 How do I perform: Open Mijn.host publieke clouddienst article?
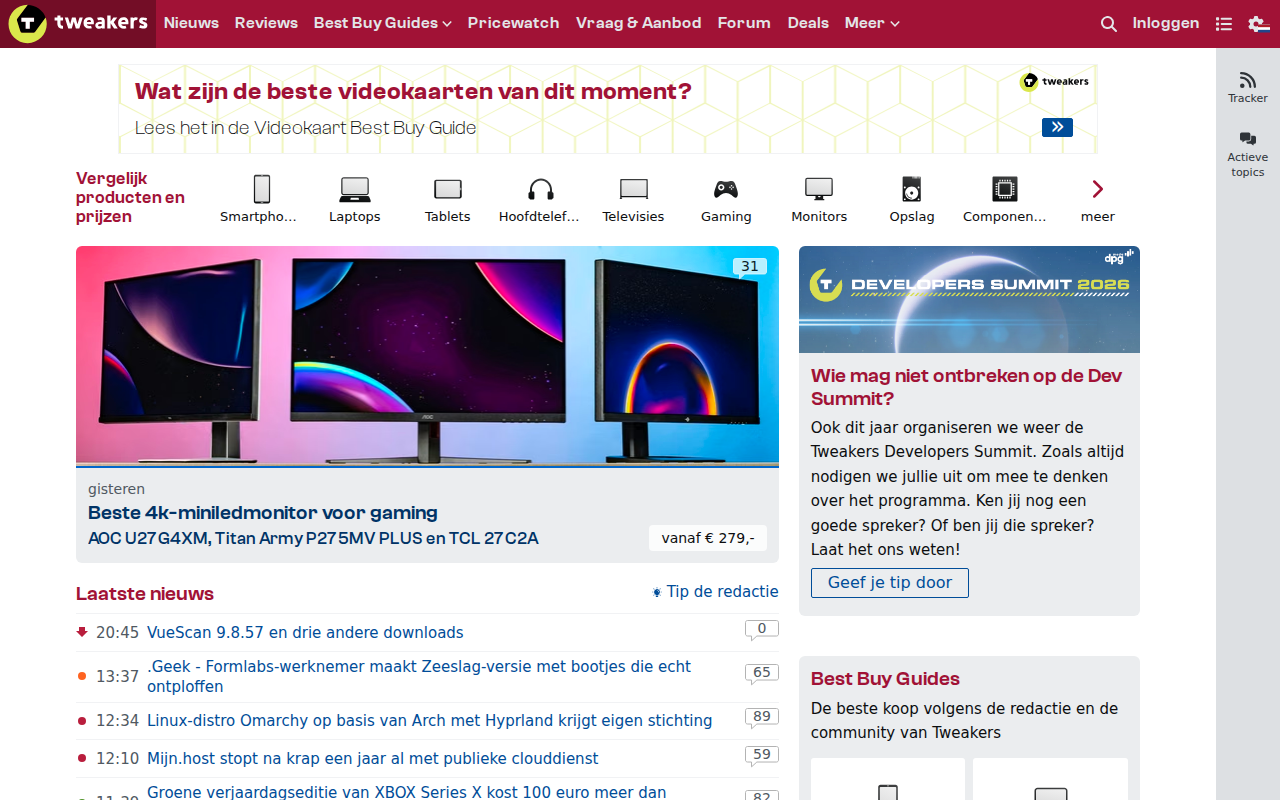click(373, 759)
